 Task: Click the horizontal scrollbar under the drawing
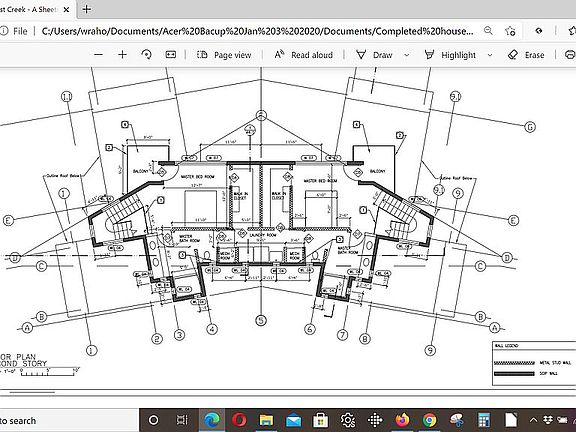[32, 392]
